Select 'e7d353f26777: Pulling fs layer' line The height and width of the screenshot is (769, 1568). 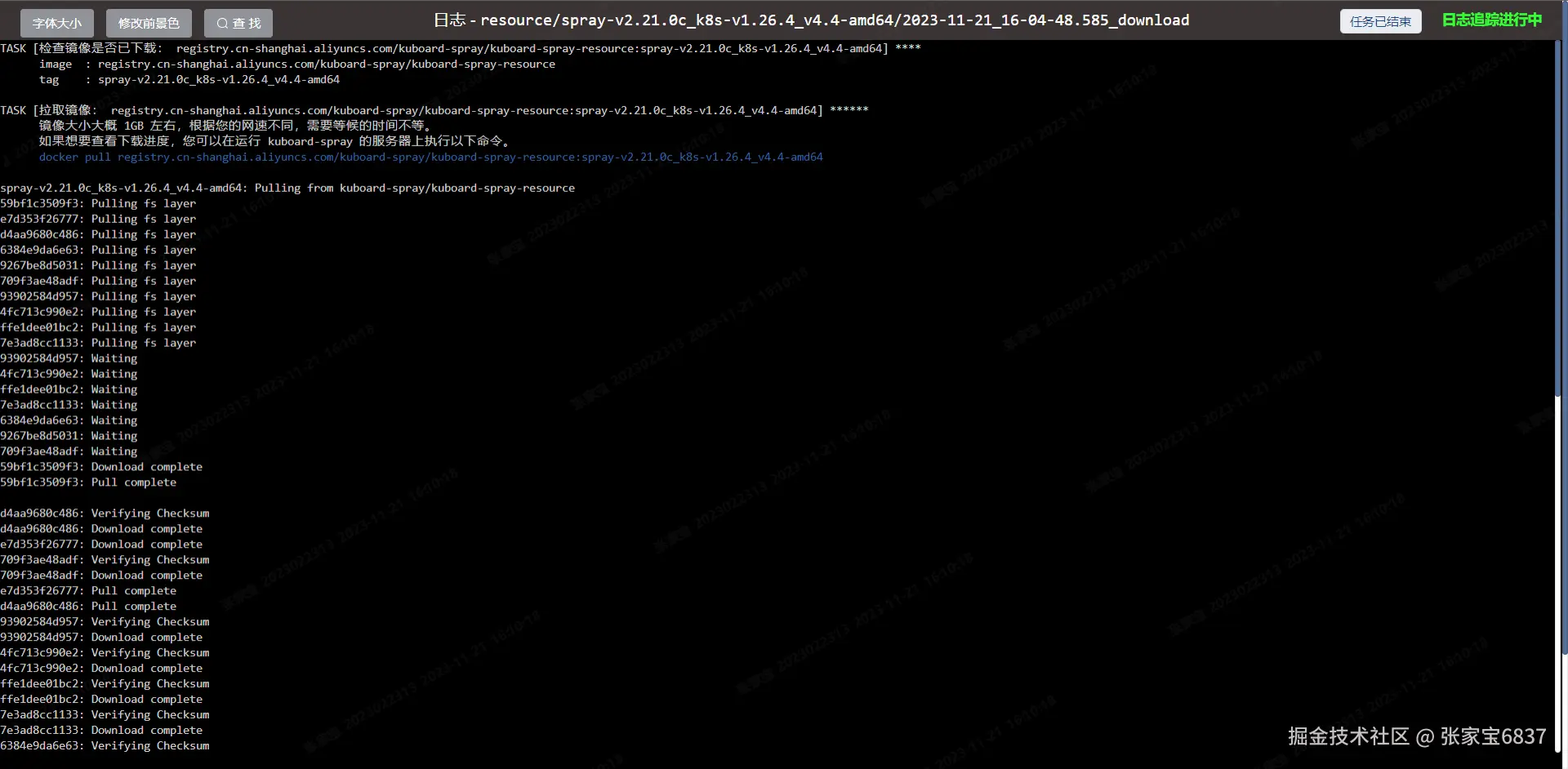tap(98, 219)
